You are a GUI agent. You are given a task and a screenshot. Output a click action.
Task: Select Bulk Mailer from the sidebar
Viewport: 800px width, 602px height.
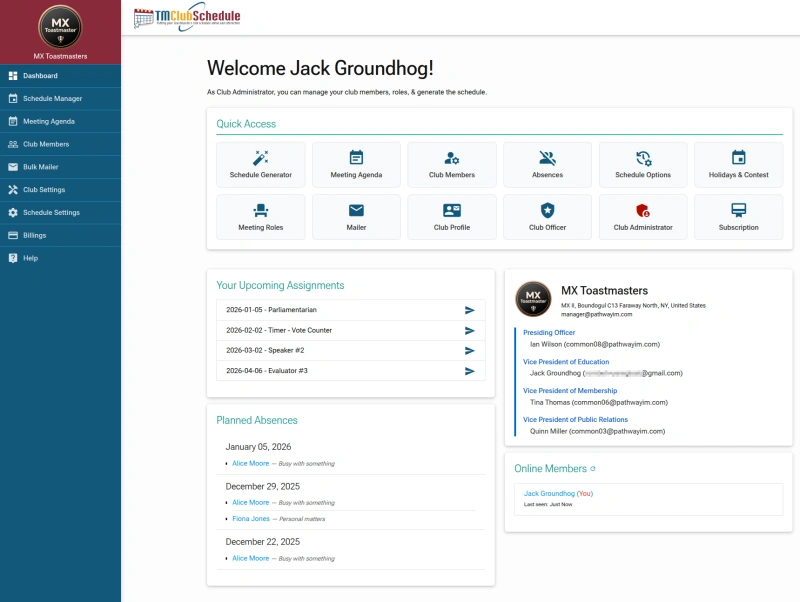coord(46,167)
